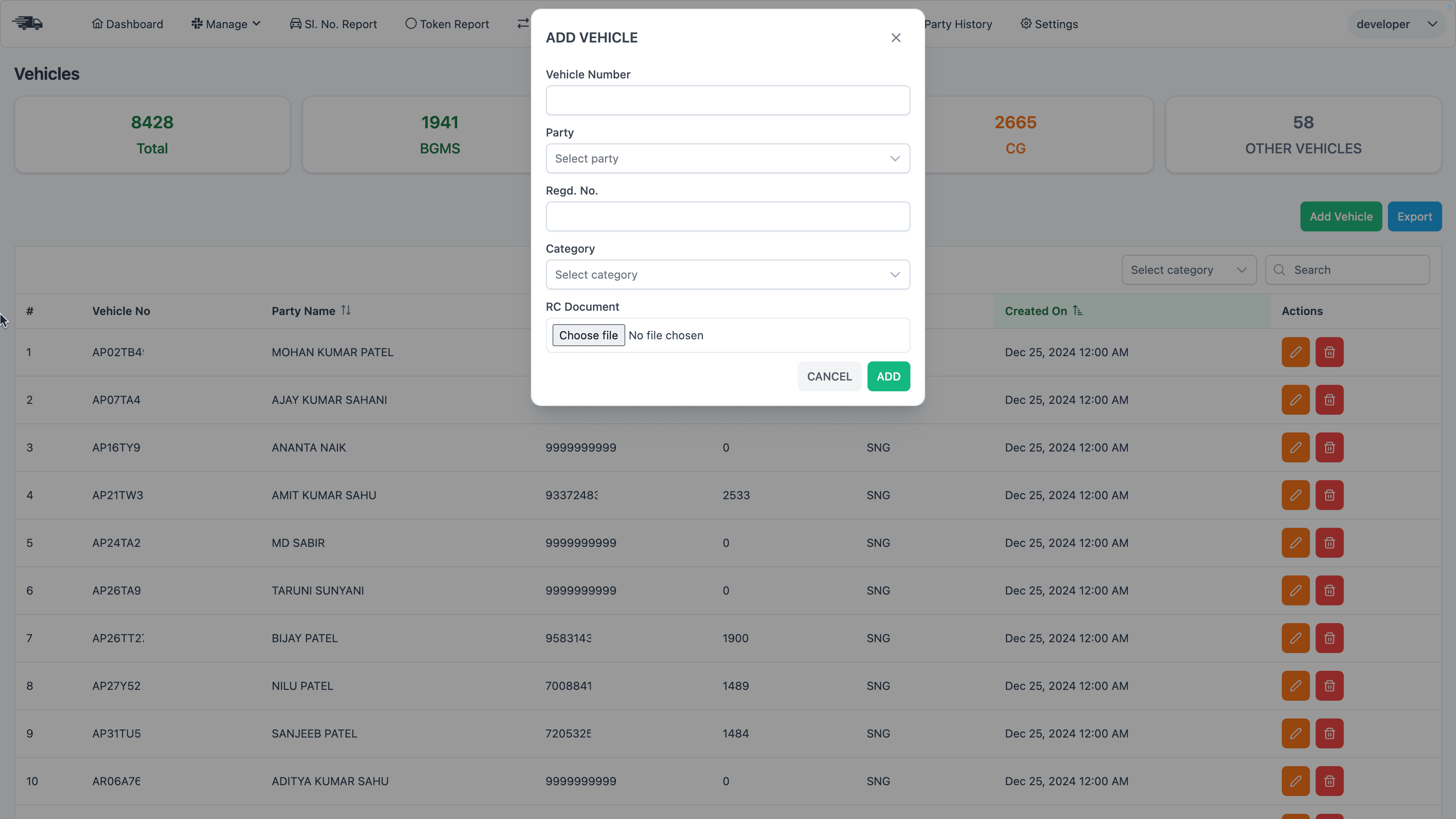Viewport: 1456px width, 819px height.
Task: Delete vehicle AP16TY9 with the trash icon
Action: pyautogui.click(x=1329, y=447)
